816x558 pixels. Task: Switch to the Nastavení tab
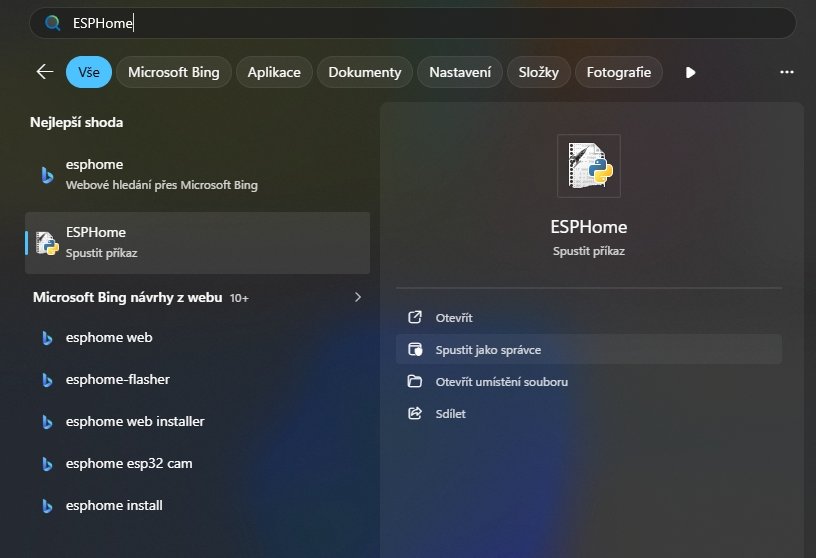click(460, 72)
